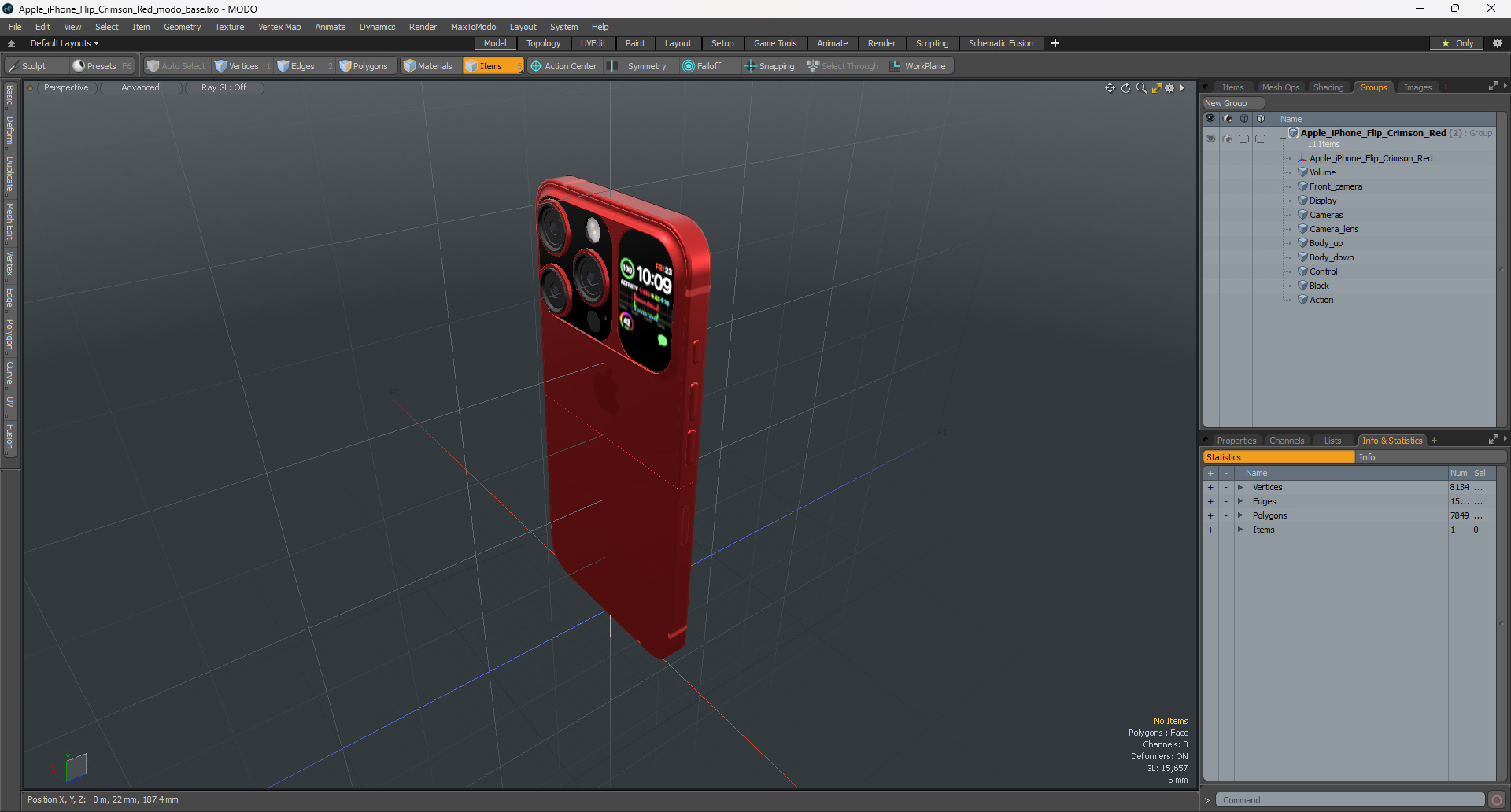Click minus on the Polygons row
This screenshot has width=1511, height=812.
click(x=1225, y=515)
